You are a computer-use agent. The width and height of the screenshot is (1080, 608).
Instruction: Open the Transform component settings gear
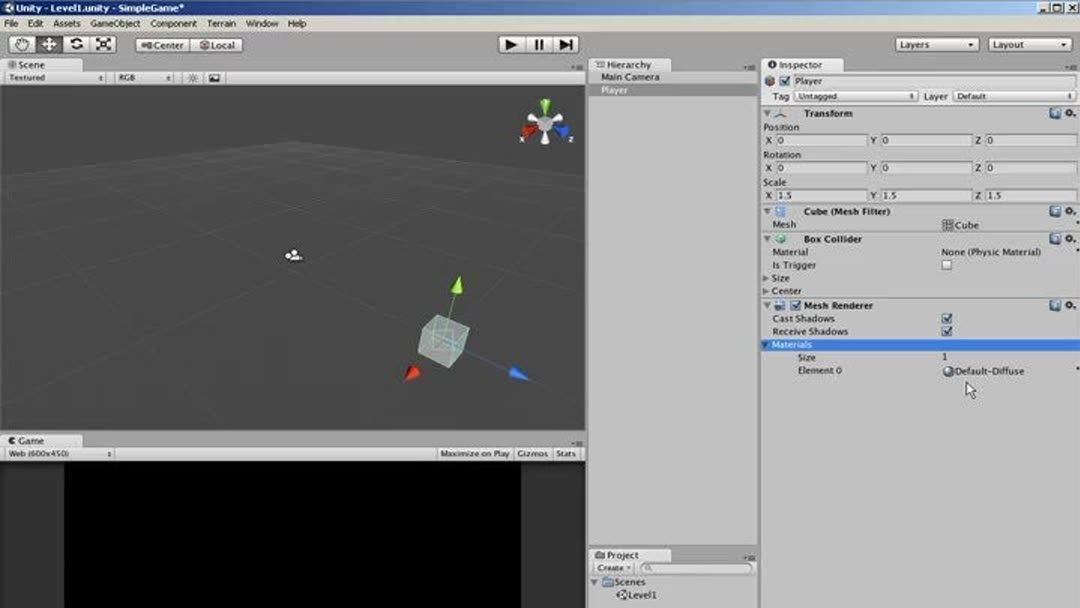click(x=1070, y=113)
